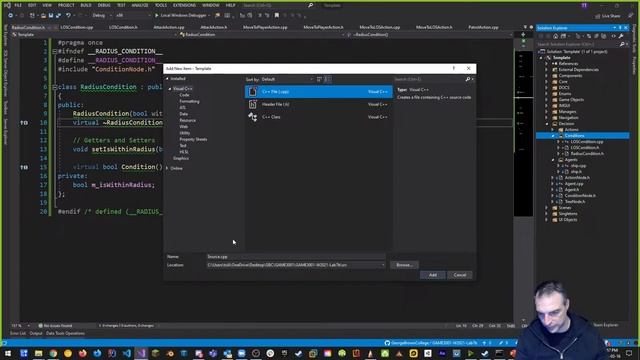Start Local Windows Debugger
The image size is (640, 360).
tap(182, 16)
